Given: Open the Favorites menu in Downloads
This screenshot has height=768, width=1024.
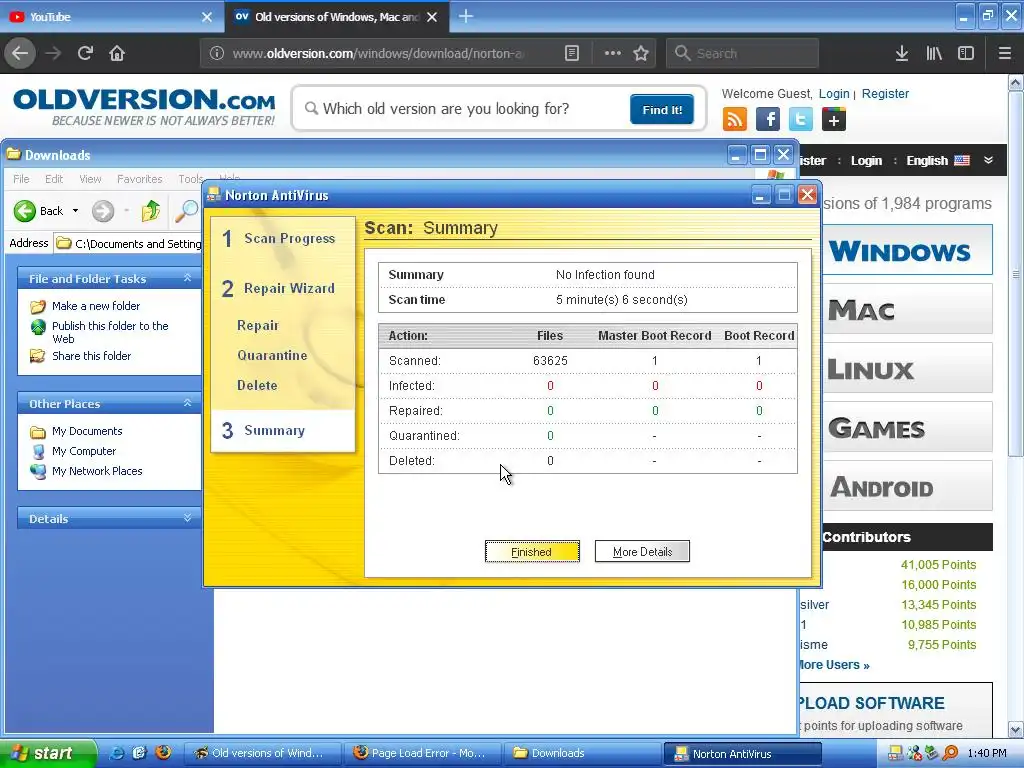Looking at the screenshot, I should [x=139, y=179].
